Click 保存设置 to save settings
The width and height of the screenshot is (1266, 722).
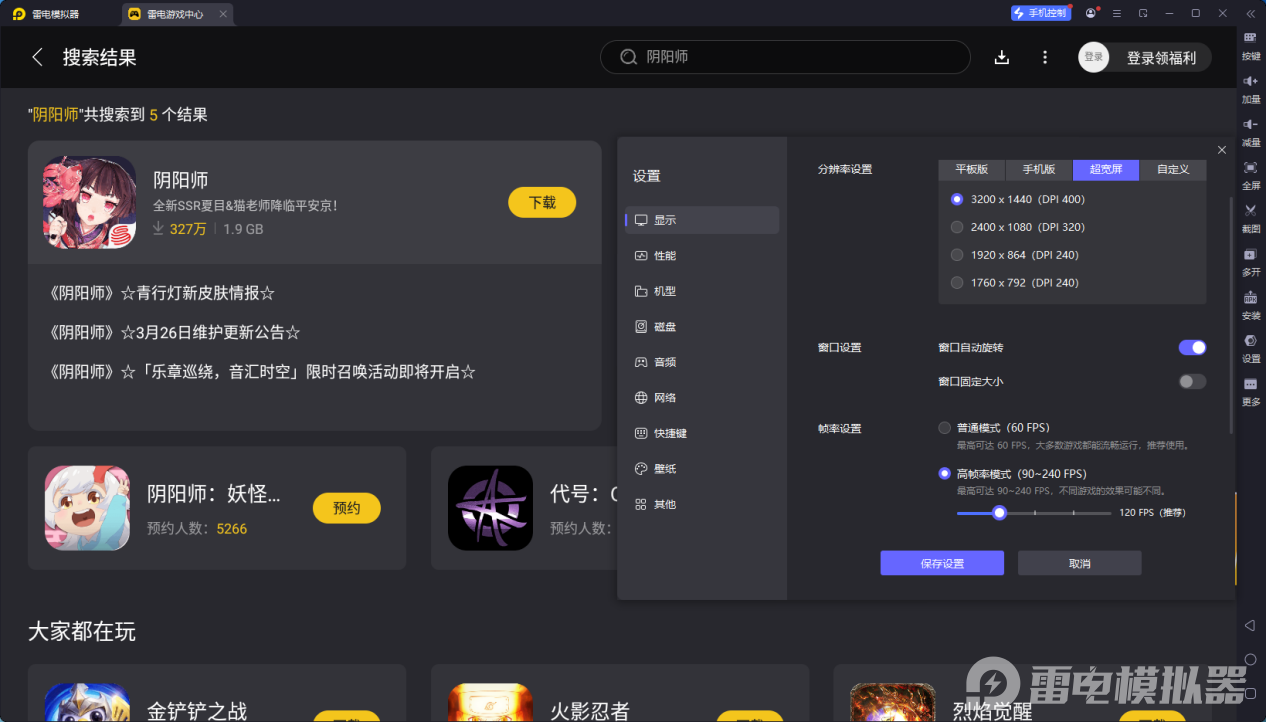pyautogui.click(x=941, y=562)
